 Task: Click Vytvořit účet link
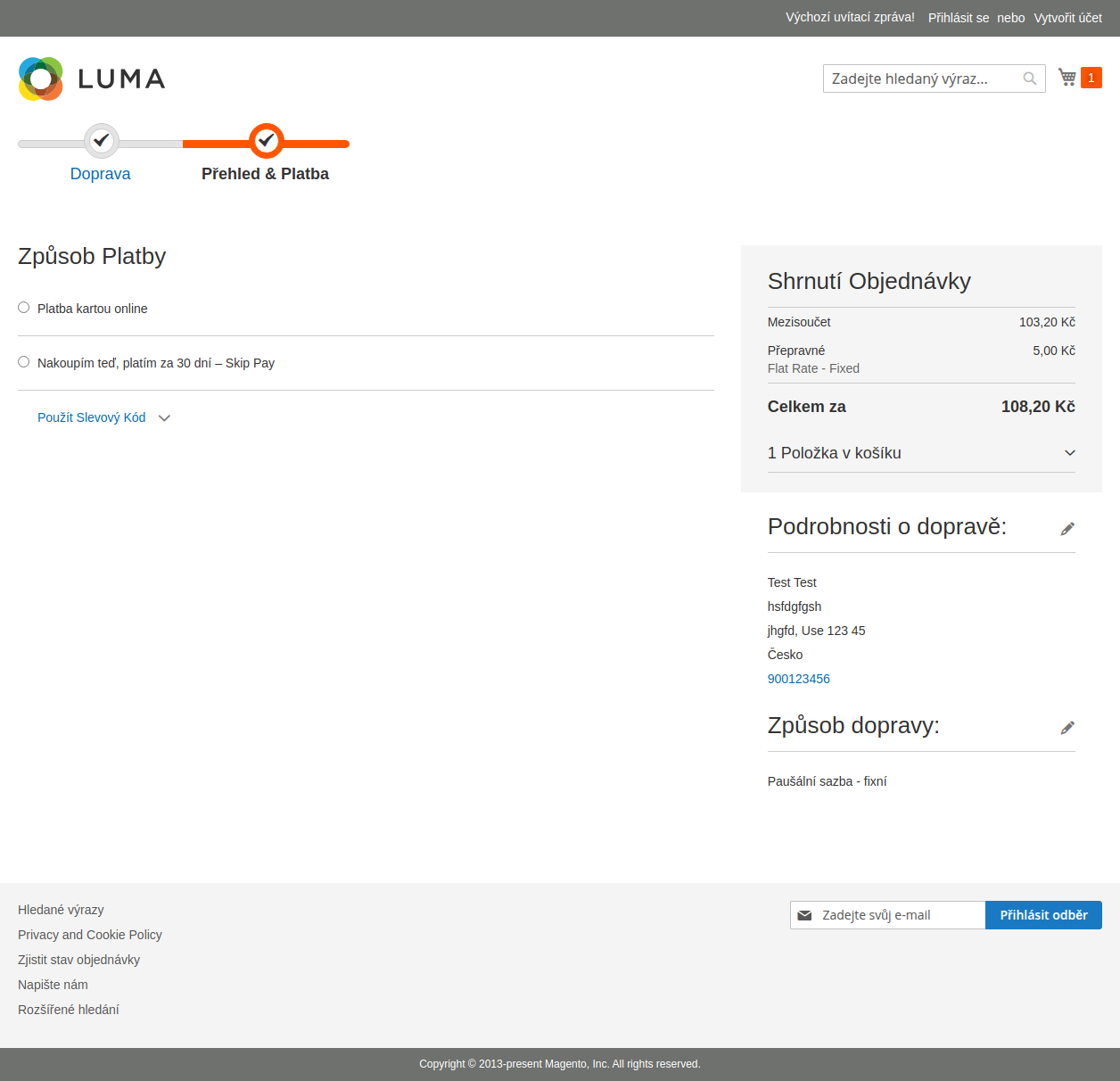[1067, 18]
